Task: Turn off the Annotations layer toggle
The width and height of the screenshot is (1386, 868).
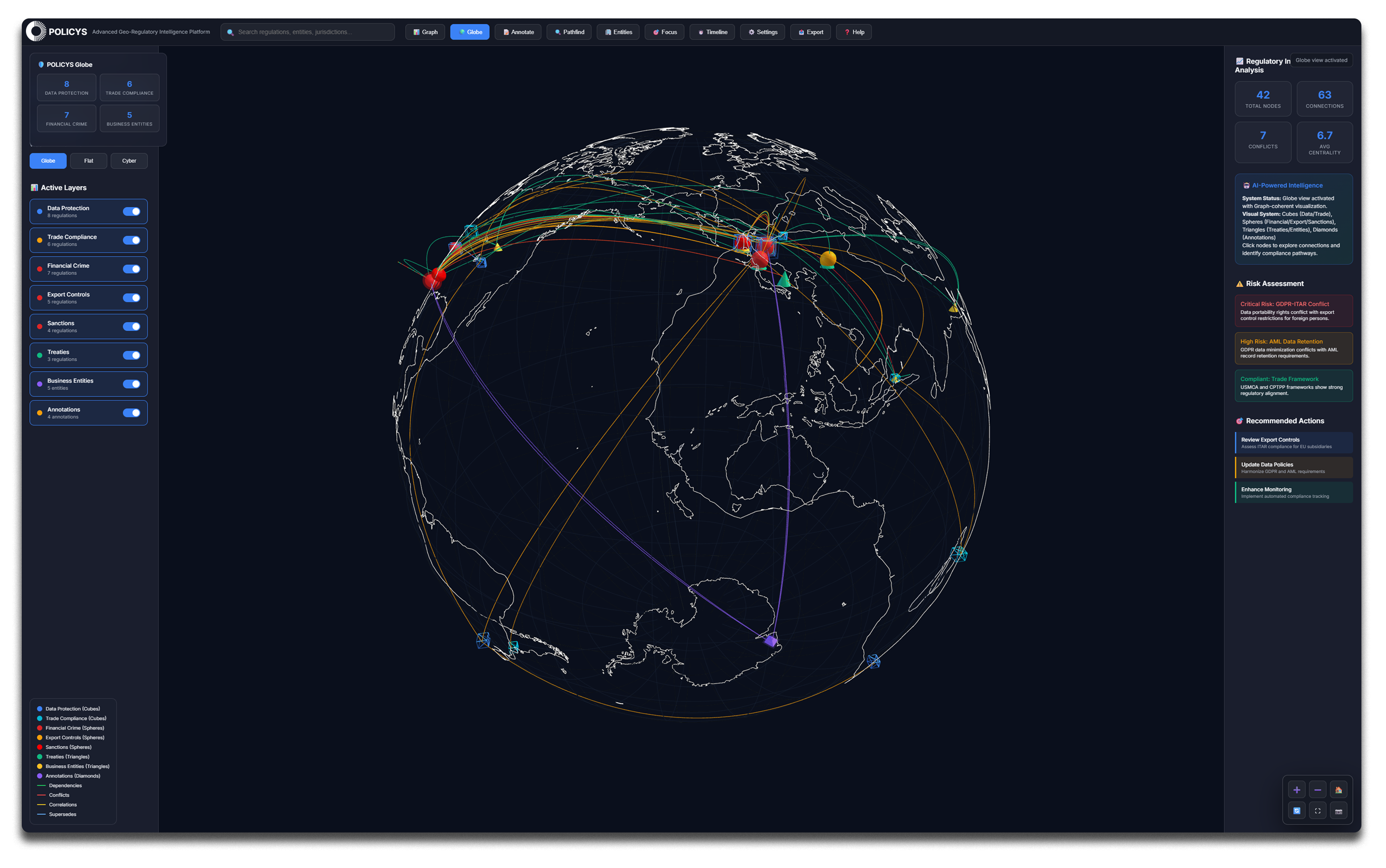Action: click(132, 413)
